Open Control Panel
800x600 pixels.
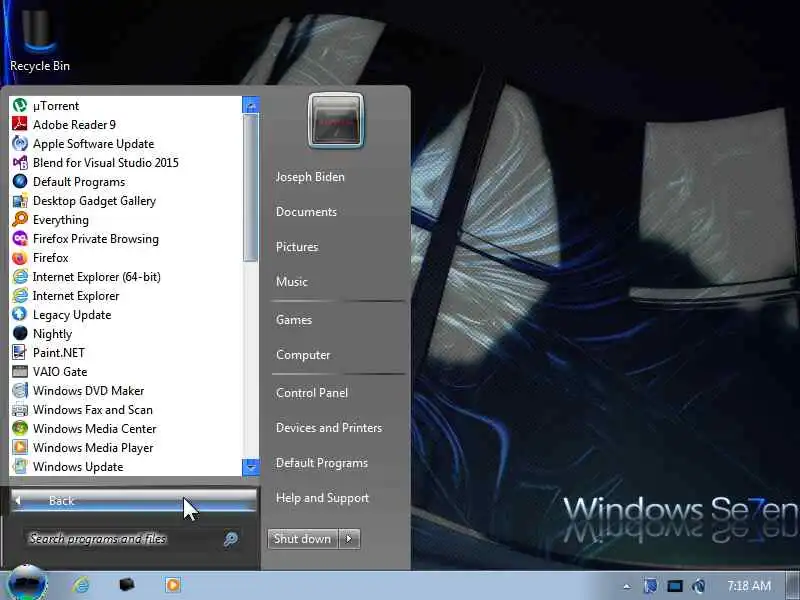(312, 393)
